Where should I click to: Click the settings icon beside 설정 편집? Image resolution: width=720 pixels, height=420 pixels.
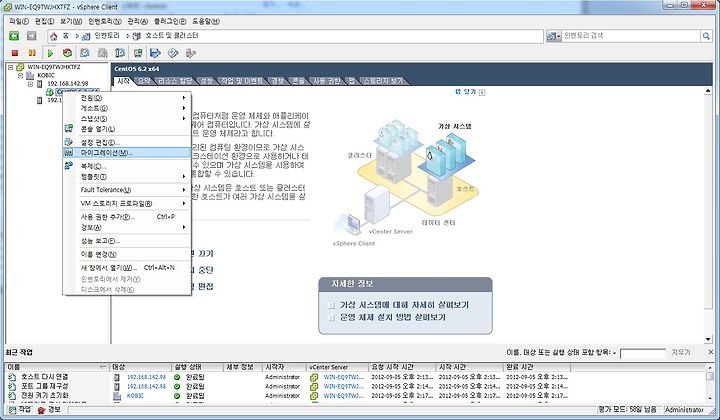69,142
